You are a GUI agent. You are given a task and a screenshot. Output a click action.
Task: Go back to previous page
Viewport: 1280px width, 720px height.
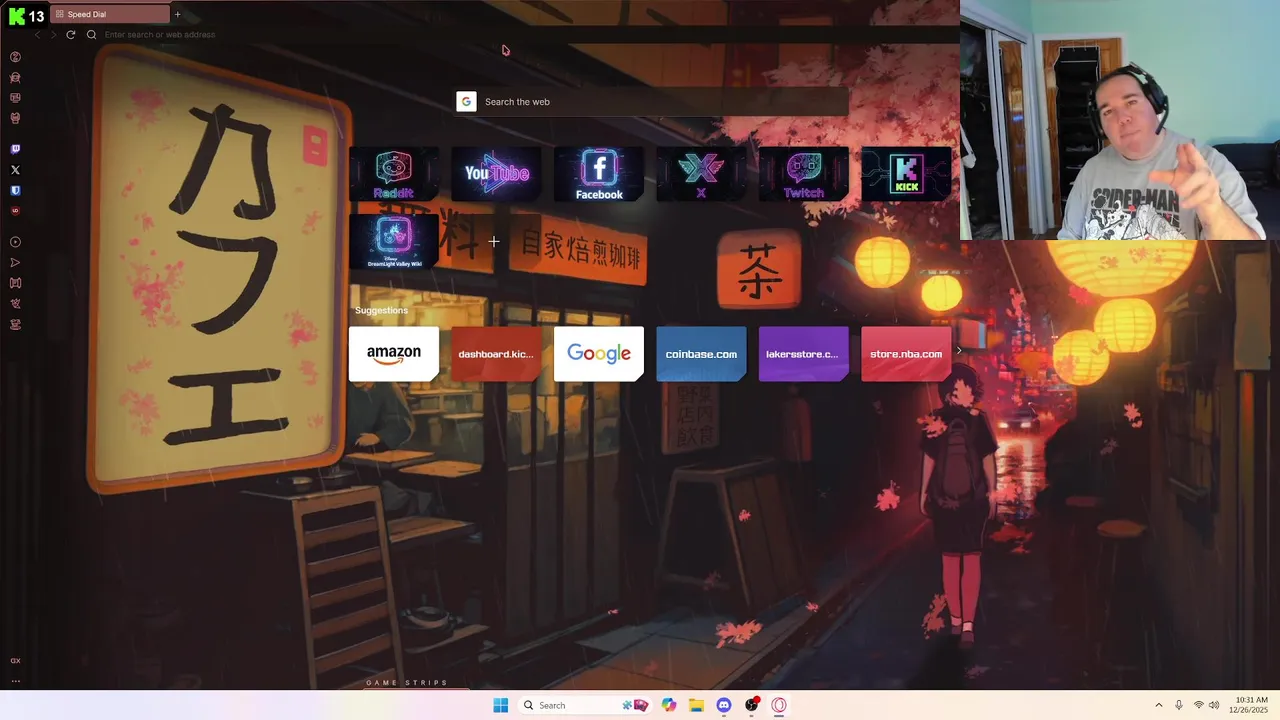tap(37, 34)
